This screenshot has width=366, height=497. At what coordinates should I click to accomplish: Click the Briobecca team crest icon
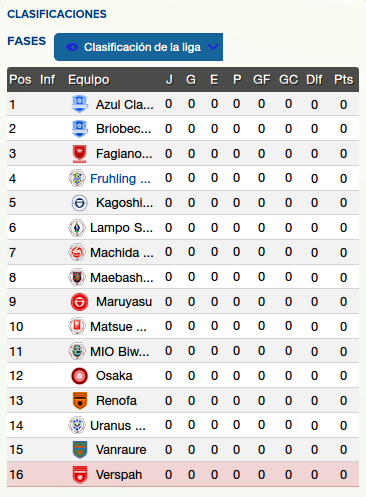pos(80,129)
